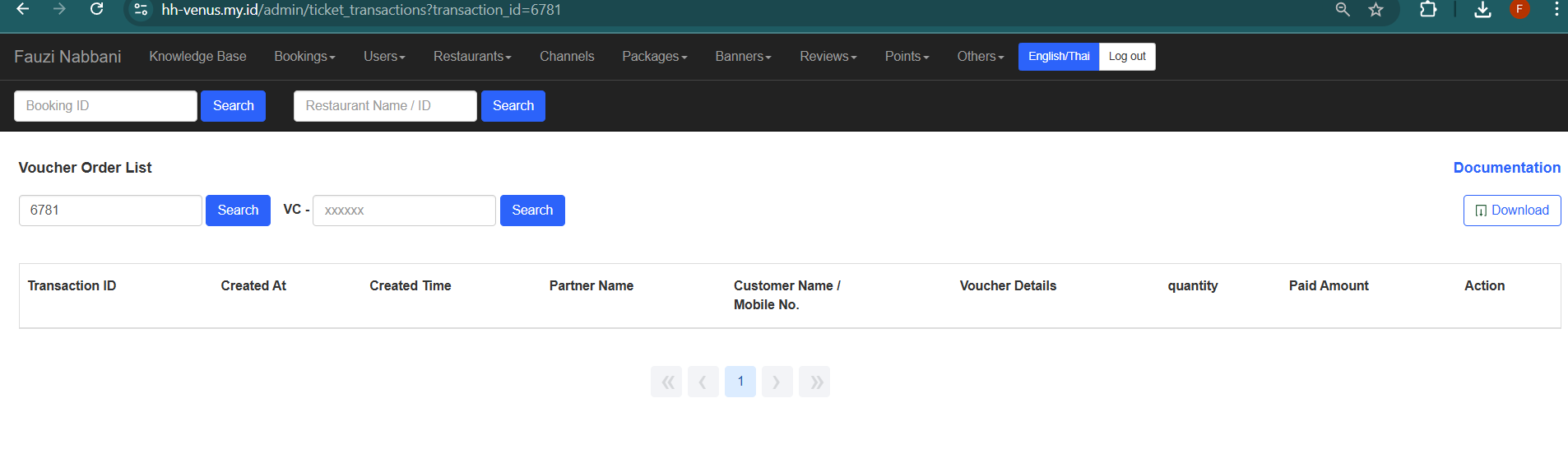Open the browser downloads icon
The height and width of the screenshot is (463, 1568).
[1482, 10]
